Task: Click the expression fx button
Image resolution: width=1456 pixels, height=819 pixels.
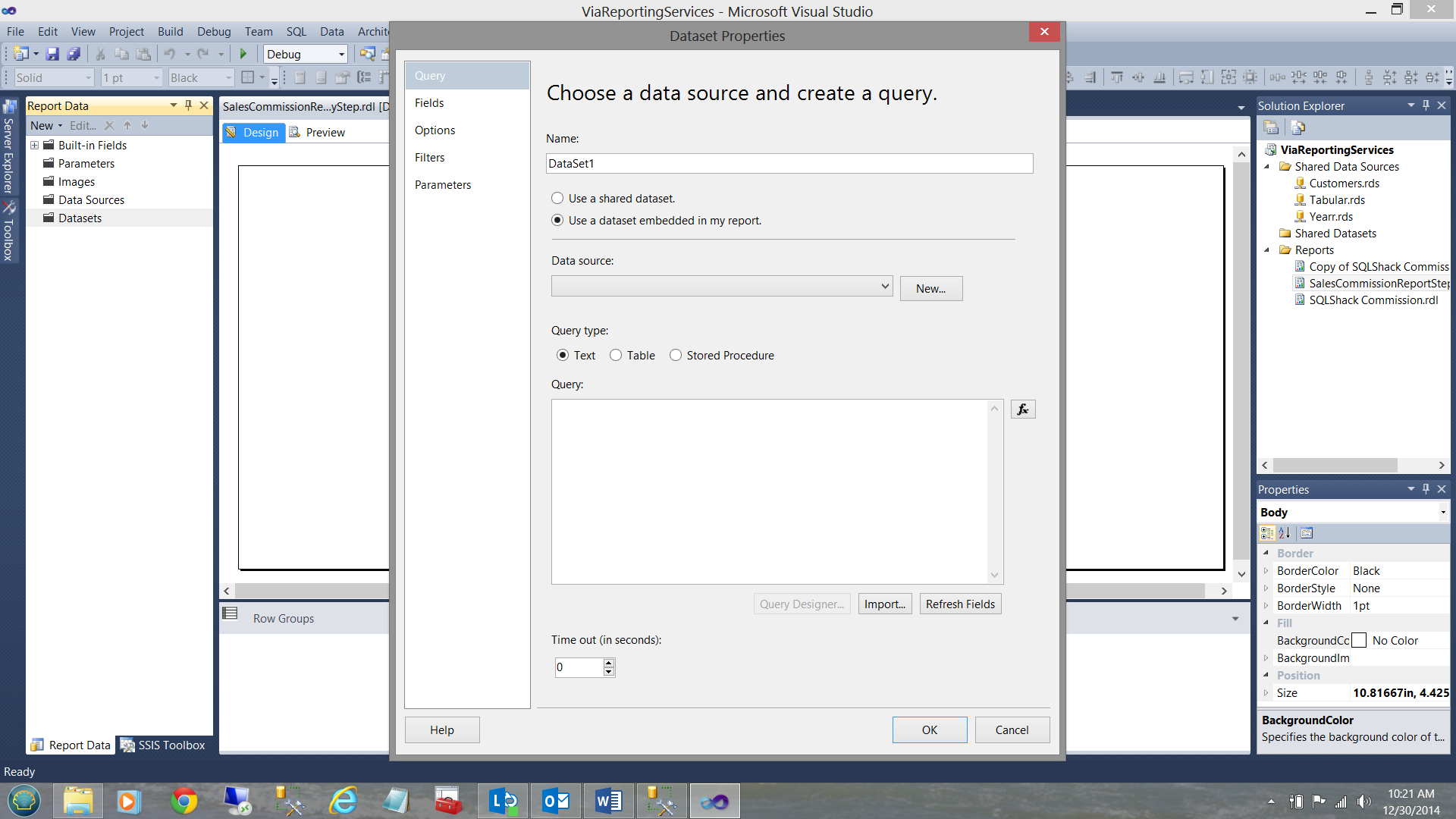Action: pos(1022,409)
